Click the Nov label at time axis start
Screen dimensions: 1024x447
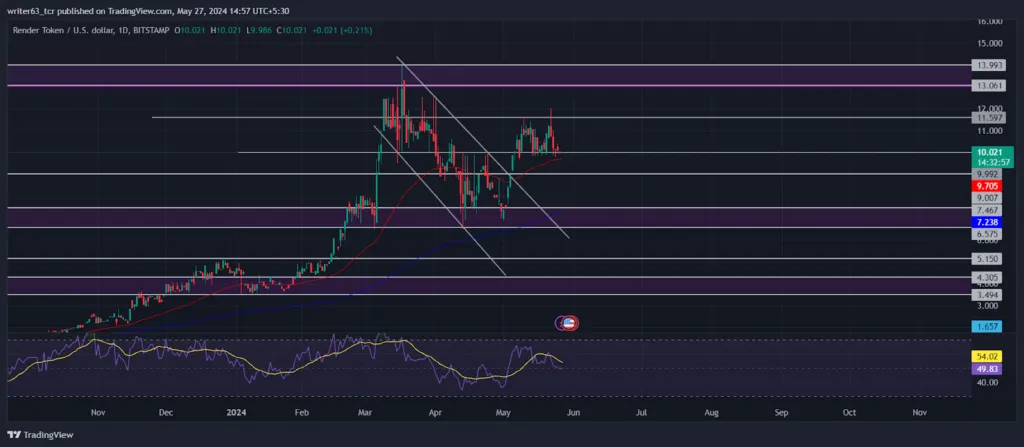[x=98, y=413]
